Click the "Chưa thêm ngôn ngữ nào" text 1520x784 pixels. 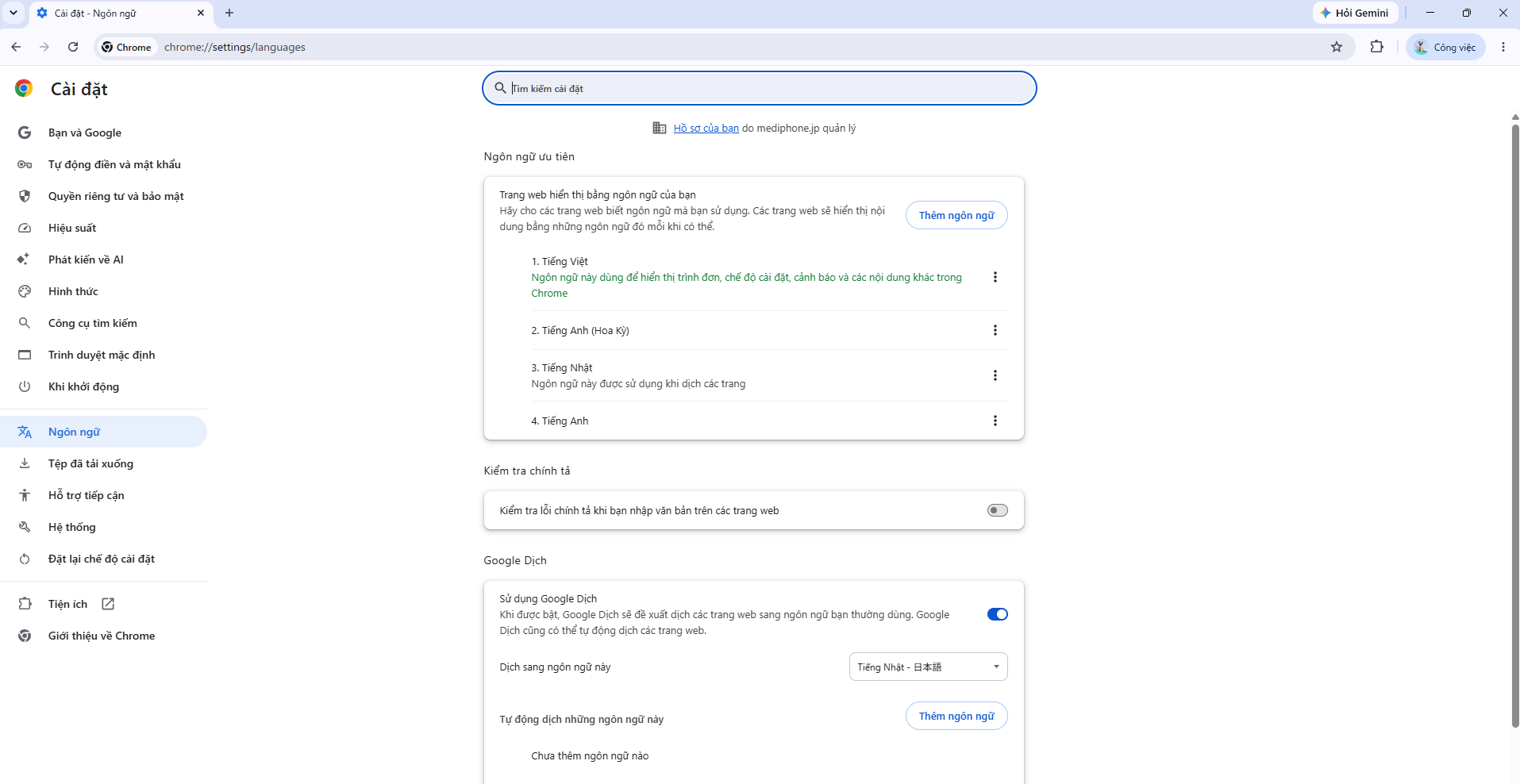[590, 755]
